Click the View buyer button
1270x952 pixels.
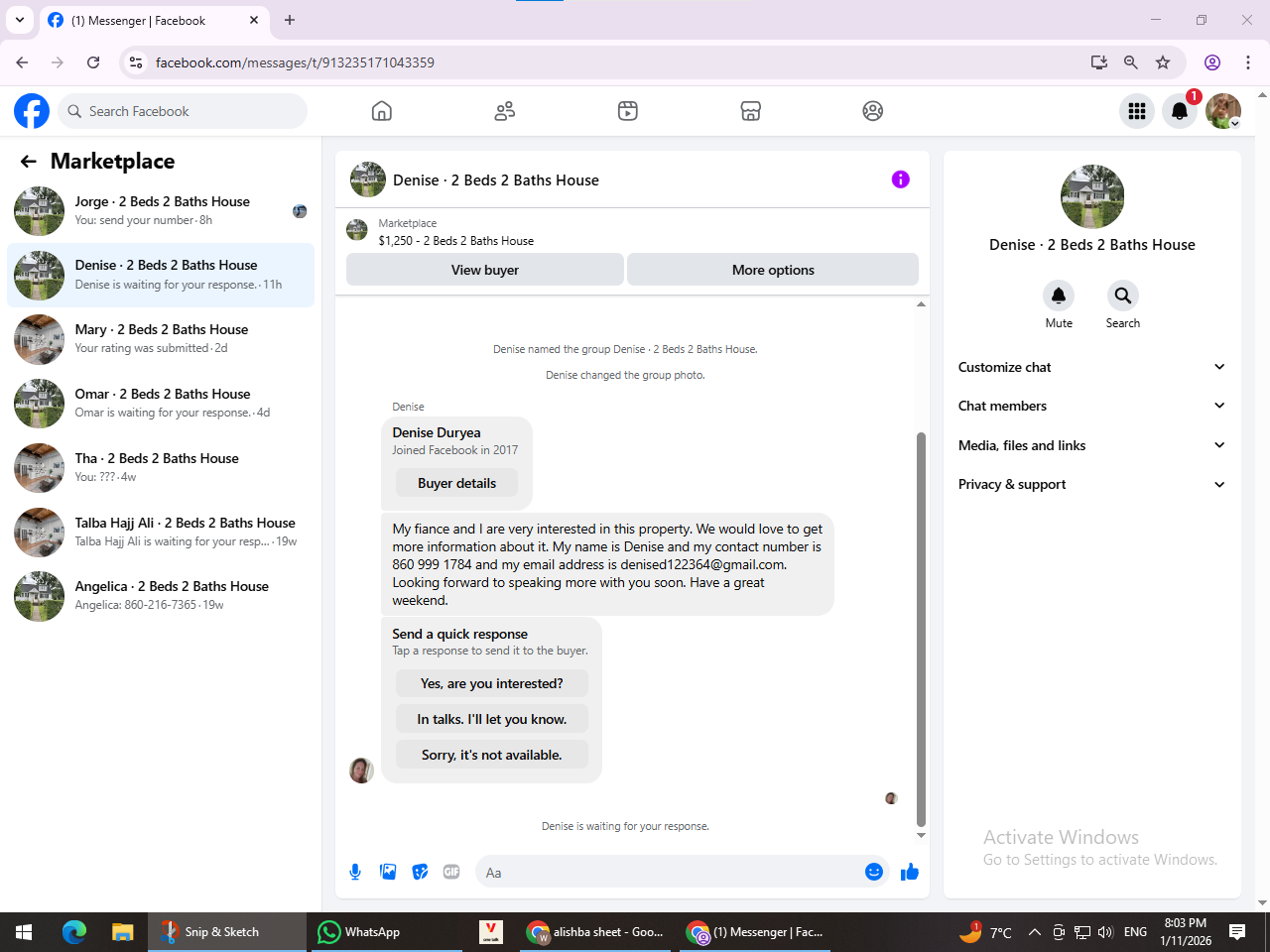click(x=485, y=270)
